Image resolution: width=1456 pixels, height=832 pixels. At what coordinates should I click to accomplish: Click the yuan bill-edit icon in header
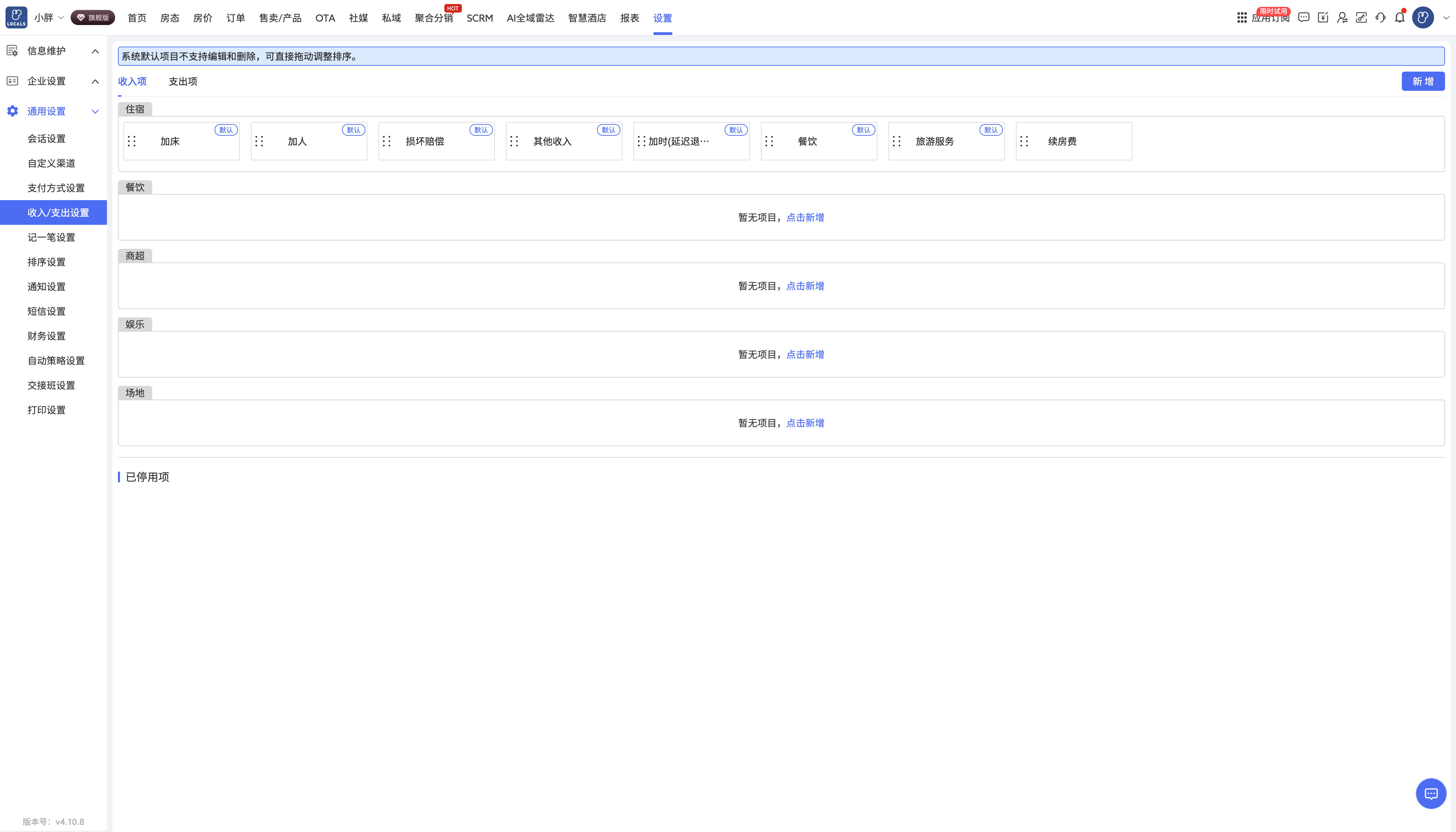coord(1323,18)
